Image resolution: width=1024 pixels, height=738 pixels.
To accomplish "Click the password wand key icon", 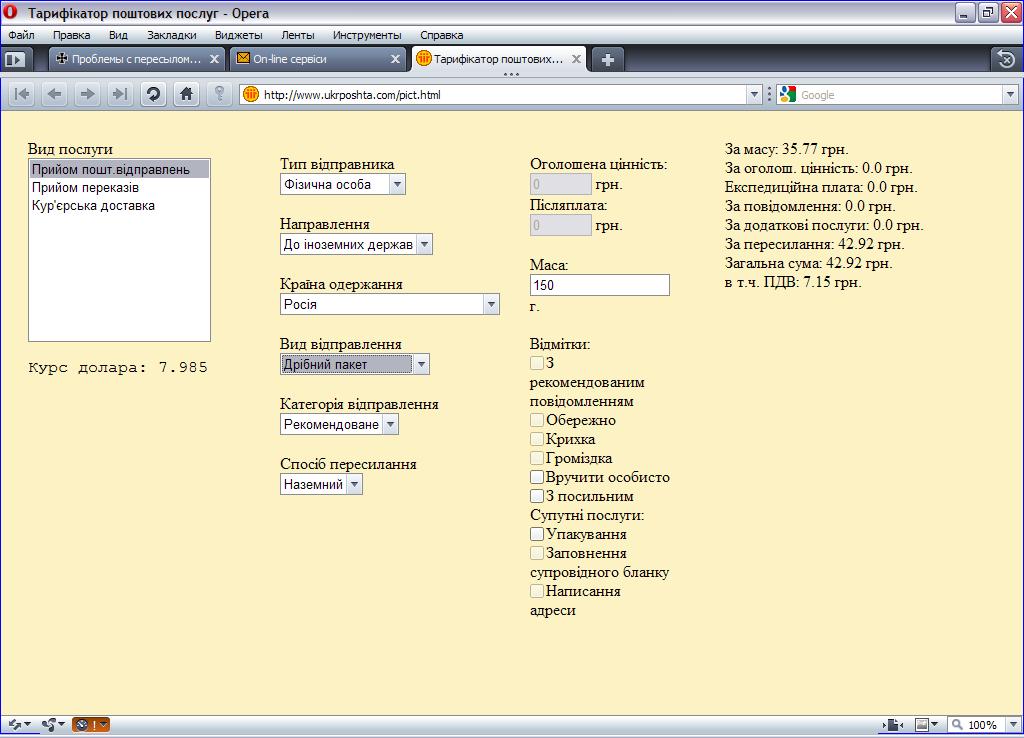I will [x=219, y=95].
